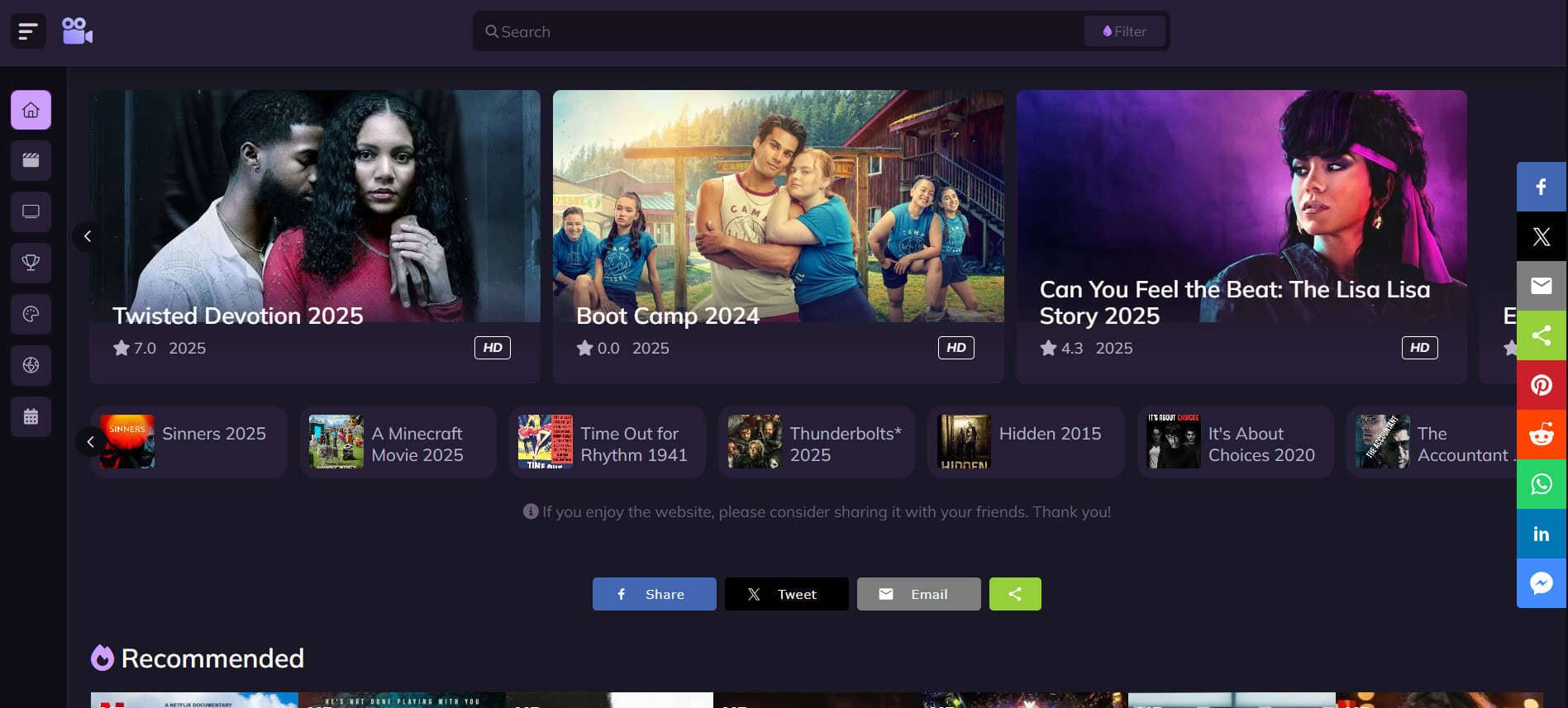Open Can You Feel the Beat title
Screen dimensions: 1568x708
[1235, 302]
